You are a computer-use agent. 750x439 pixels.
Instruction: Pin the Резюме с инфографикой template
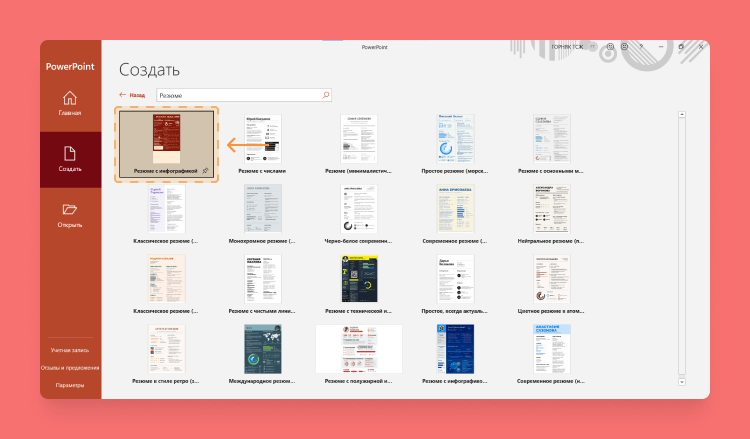tap(205, 171)
